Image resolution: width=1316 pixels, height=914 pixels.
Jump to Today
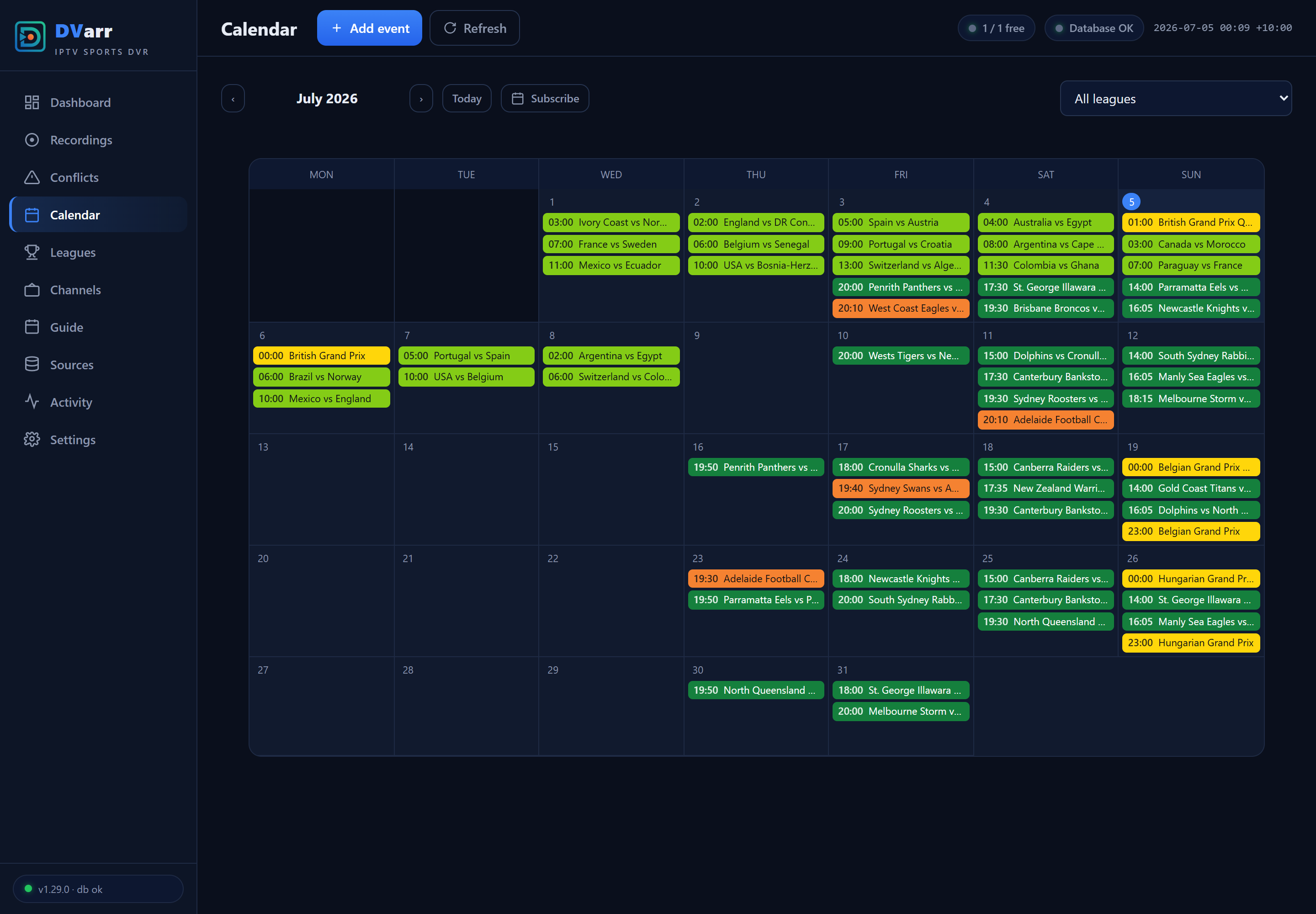pos(467,99)
